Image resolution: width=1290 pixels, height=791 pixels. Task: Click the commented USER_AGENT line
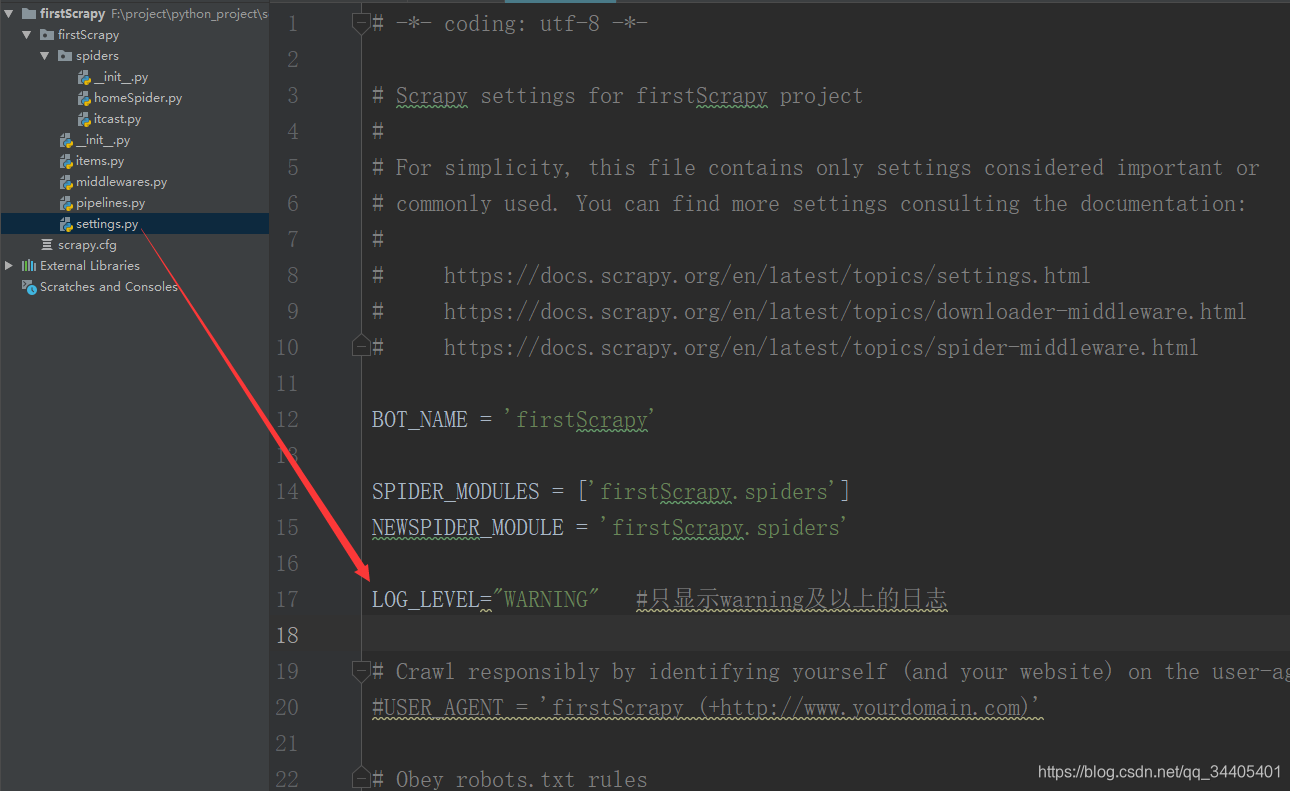(708, 707)
